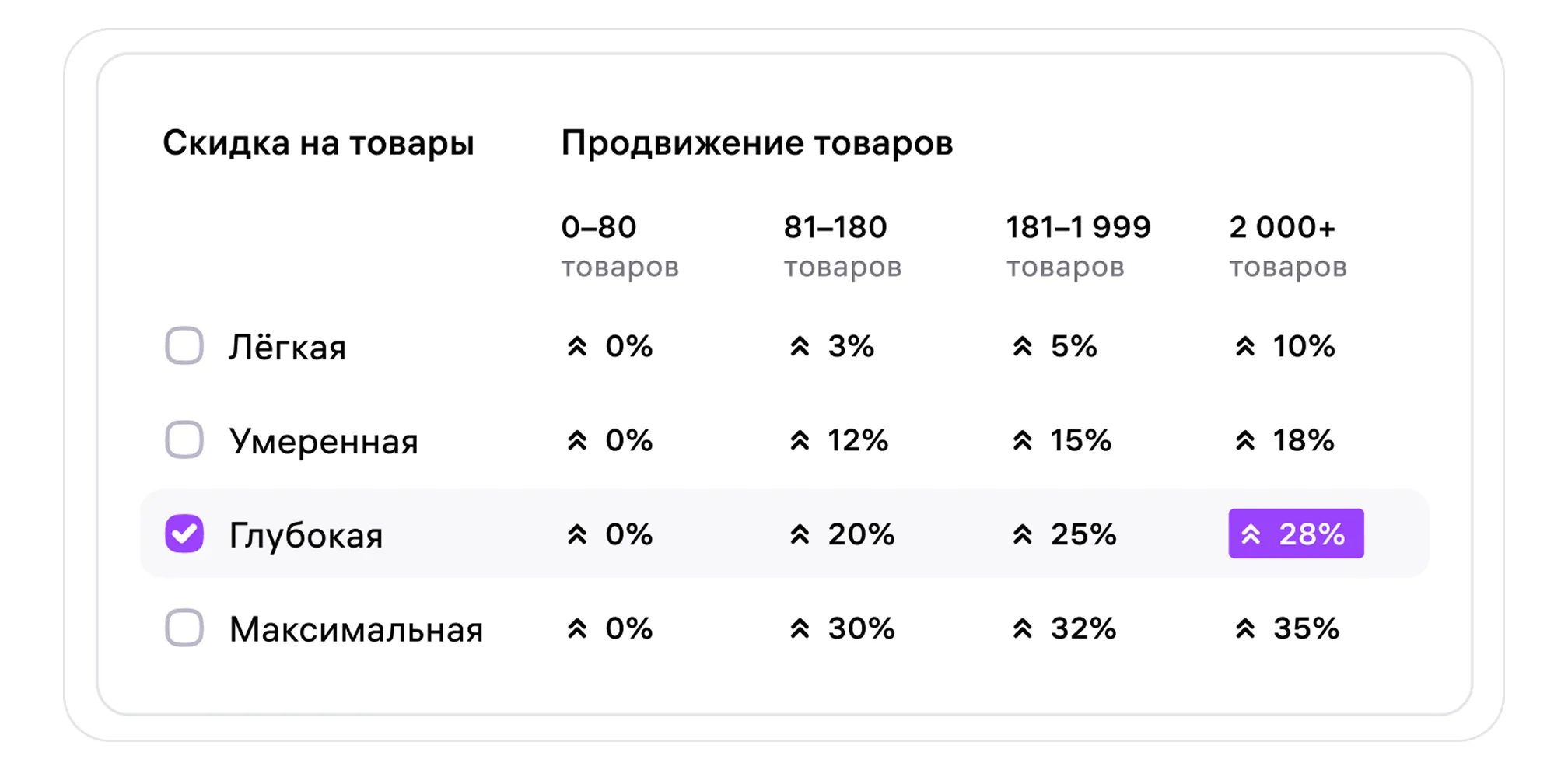1568x770 pixels.
Task: Uncheck the Глубокая discount checkbox
Action: (184, 534)
